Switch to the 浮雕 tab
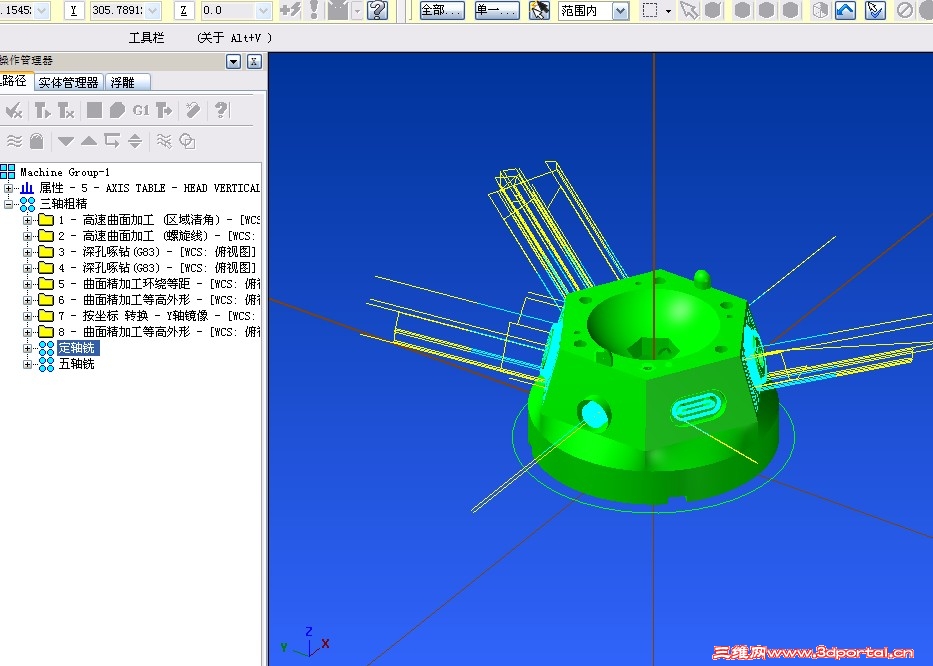This screenshot has width=933, height=666. coord(126,82)
